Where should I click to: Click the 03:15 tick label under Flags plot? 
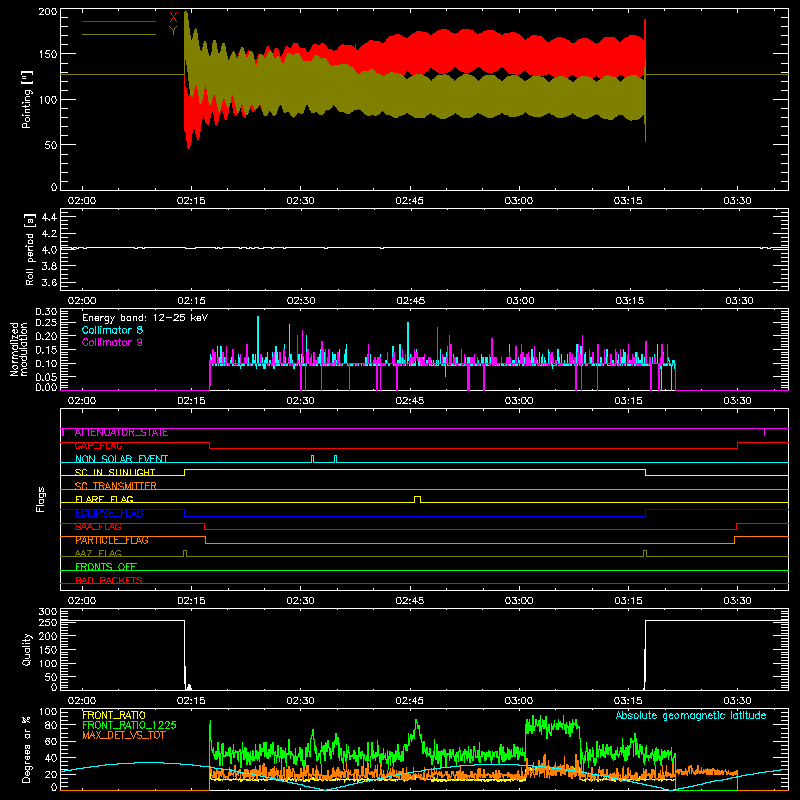pos(628,601)
